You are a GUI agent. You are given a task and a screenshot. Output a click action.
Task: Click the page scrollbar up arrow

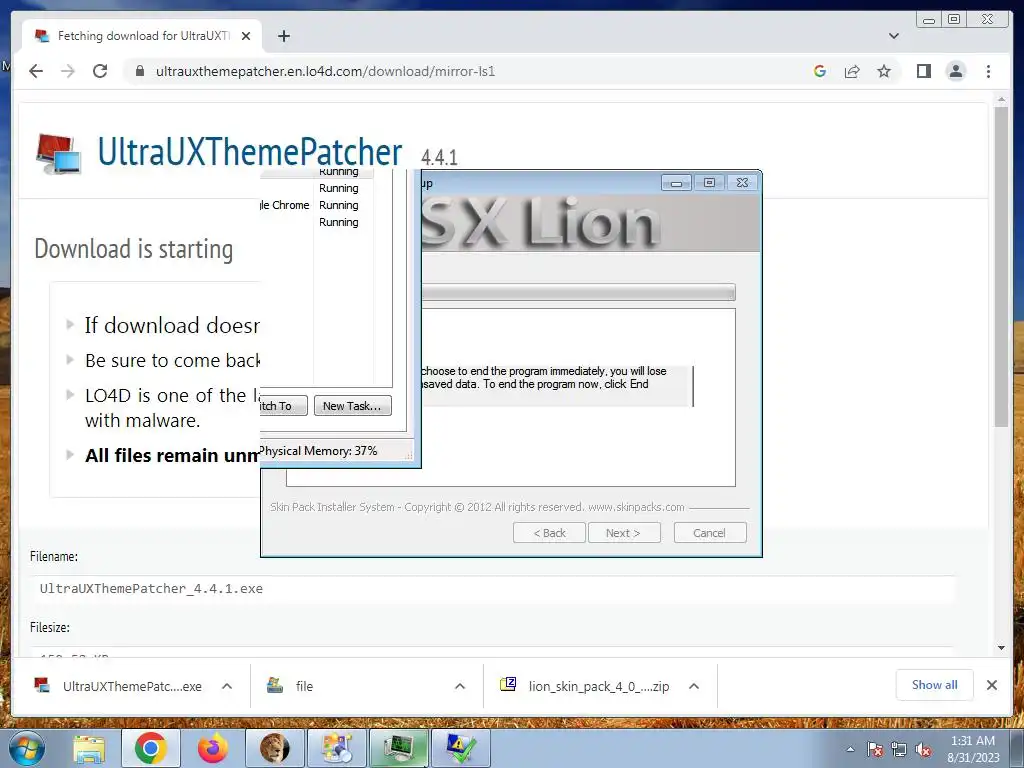(x=1001, y=100)
